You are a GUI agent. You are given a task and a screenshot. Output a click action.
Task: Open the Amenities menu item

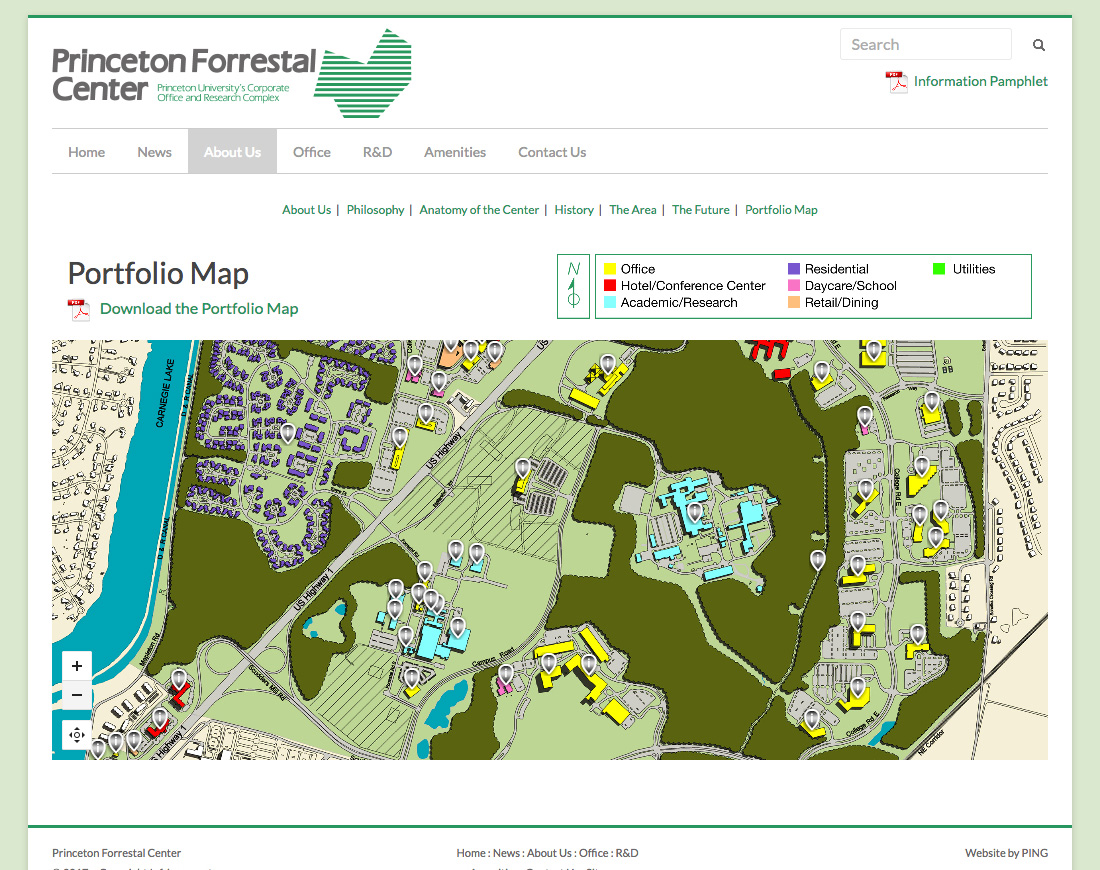(455, 152)
